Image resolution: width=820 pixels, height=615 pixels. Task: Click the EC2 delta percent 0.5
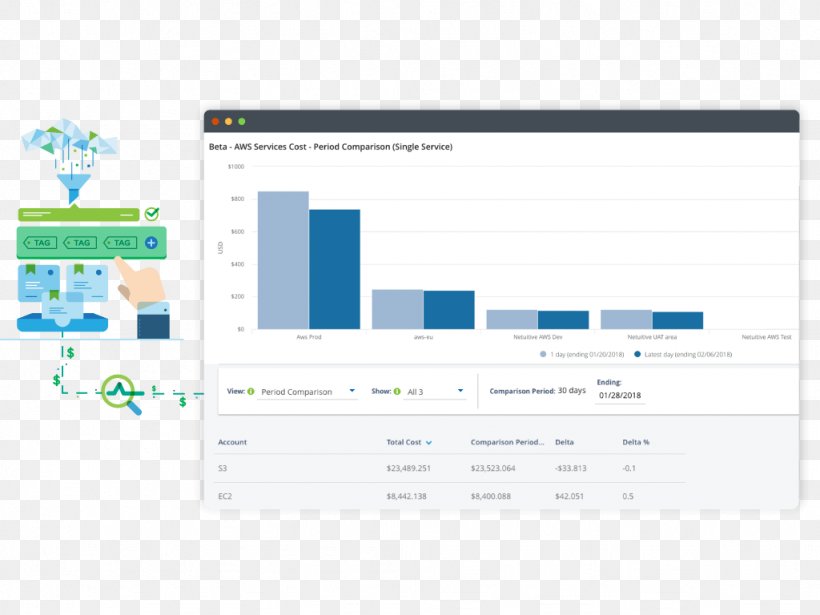tap(628, 496)
